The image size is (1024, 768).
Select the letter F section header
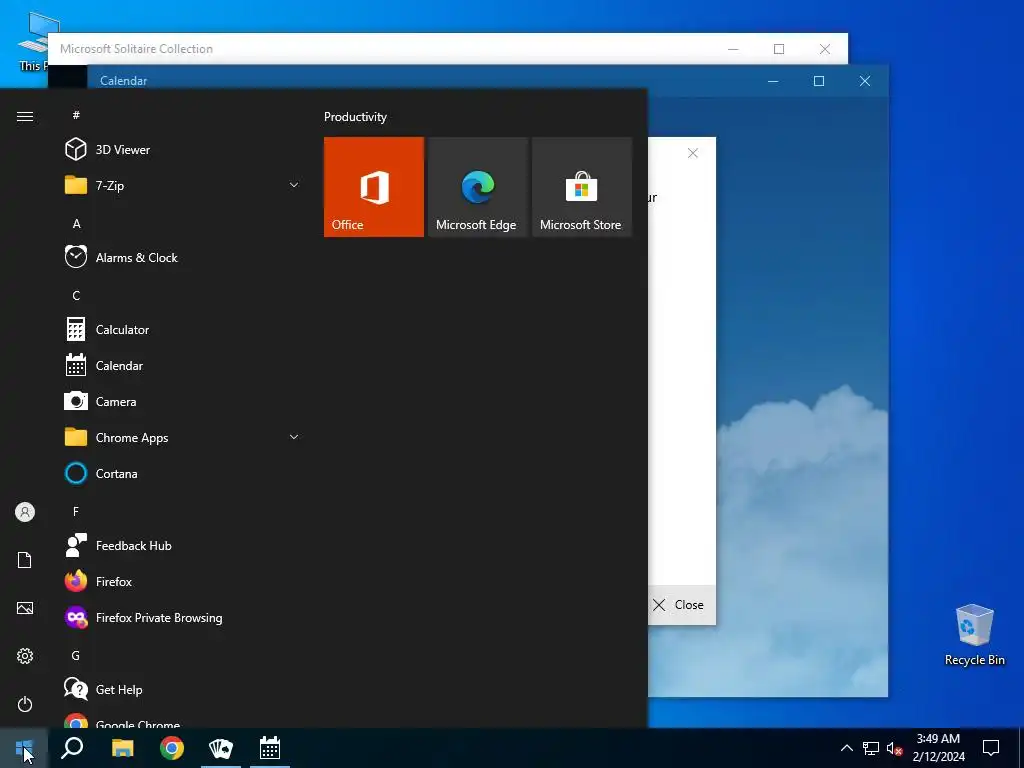coord(76,511)
